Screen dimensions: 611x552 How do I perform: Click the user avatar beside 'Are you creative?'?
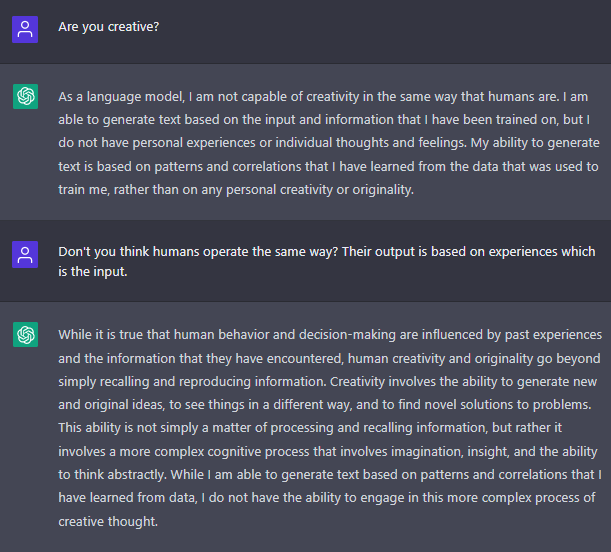[25, 29]
